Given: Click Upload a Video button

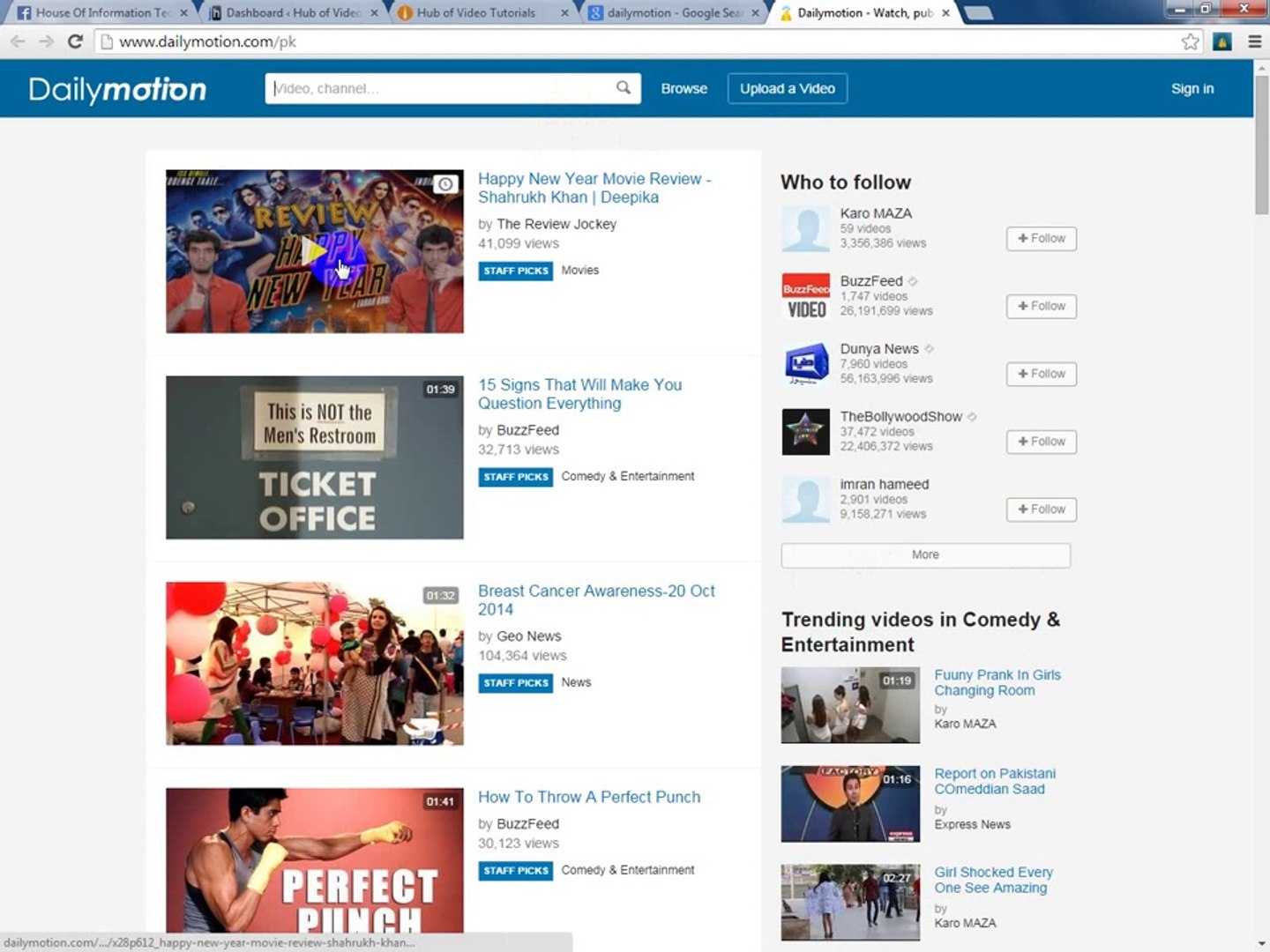Looking at the screenshot, I should 788,88.
